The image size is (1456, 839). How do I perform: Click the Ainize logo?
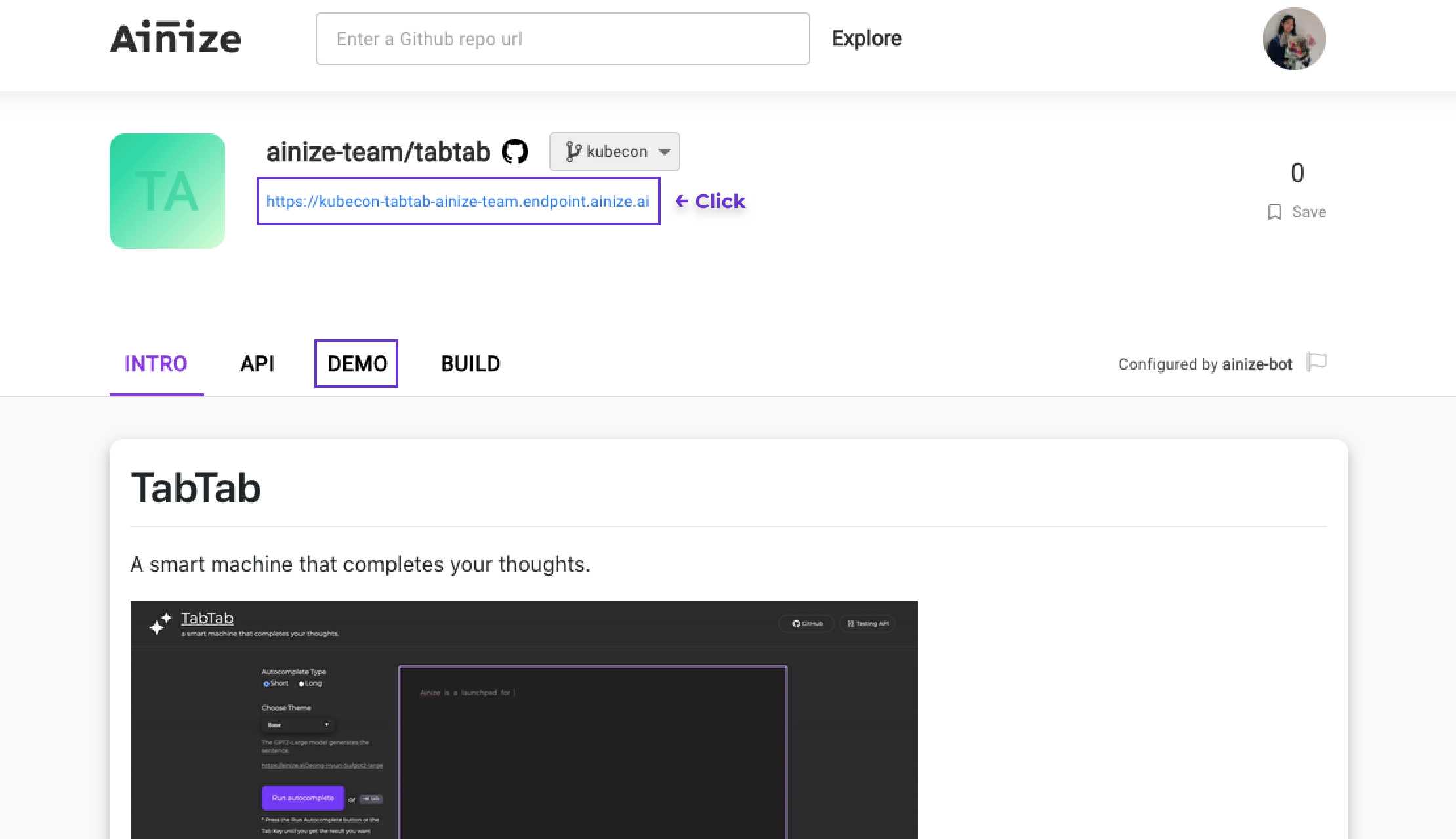pyautogui.click(x=175, y=39)
